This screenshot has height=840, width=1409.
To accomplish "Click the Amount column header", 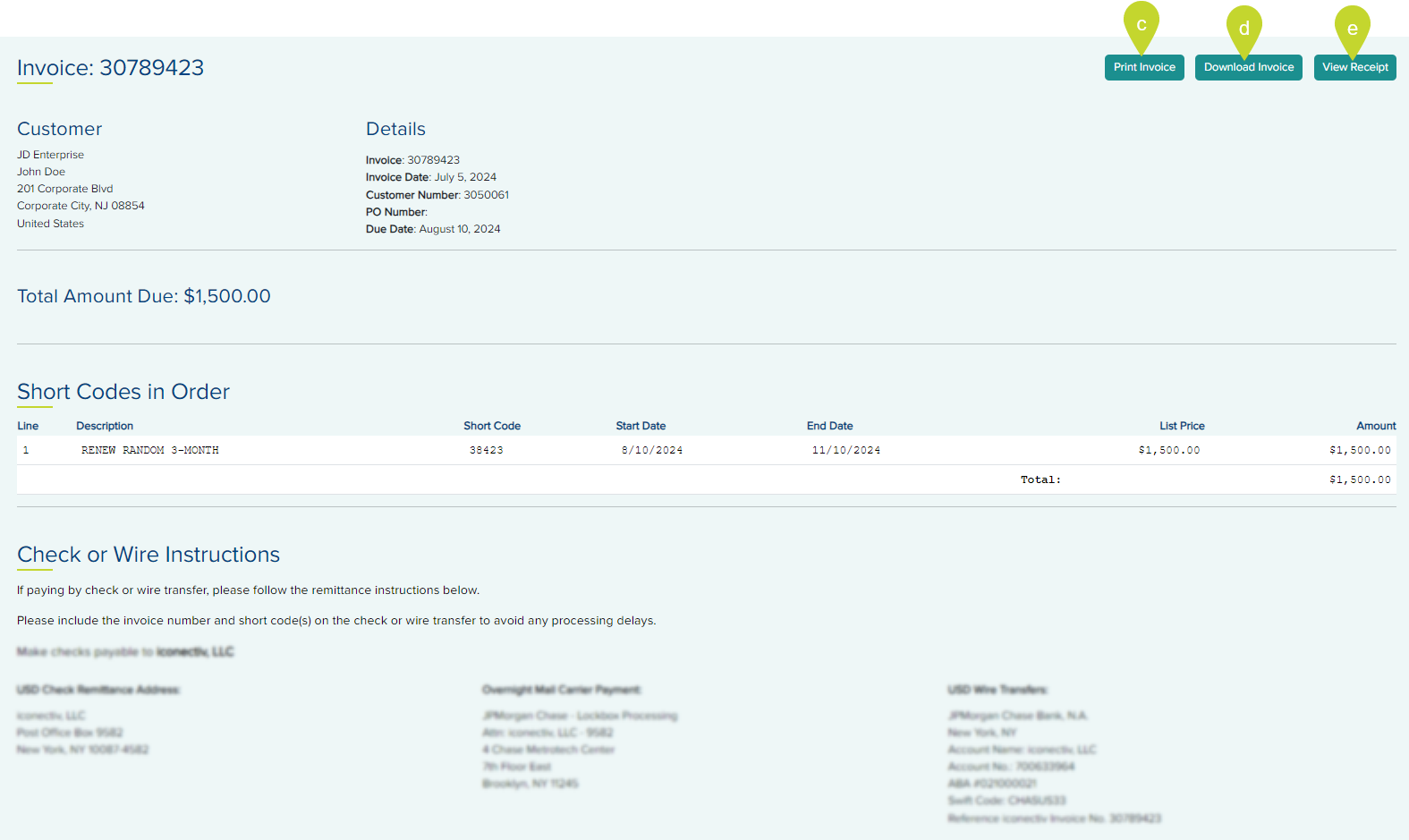I will coord(1375,426).
